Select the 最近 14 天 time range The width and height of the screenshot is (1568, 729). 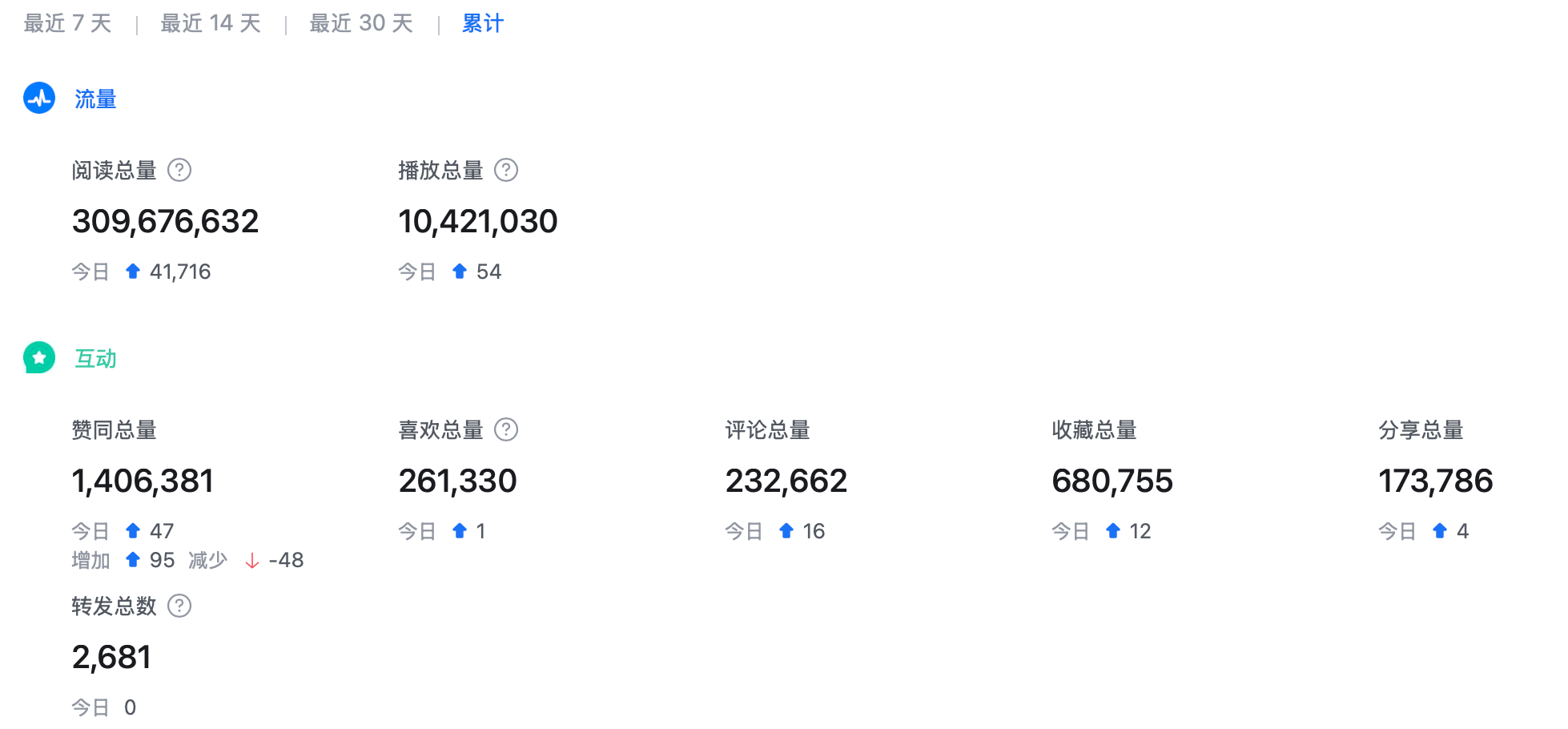pos(211,23)
